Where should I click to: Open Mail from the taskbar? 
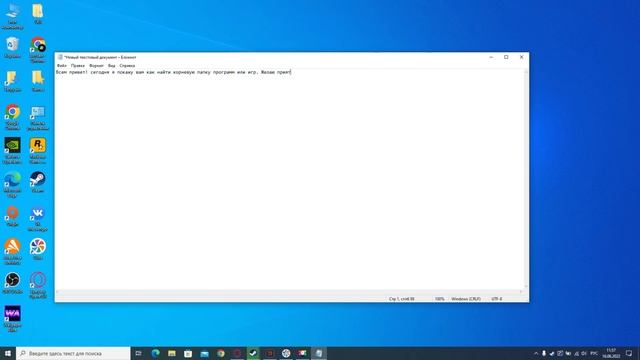(x=204, y=353)
